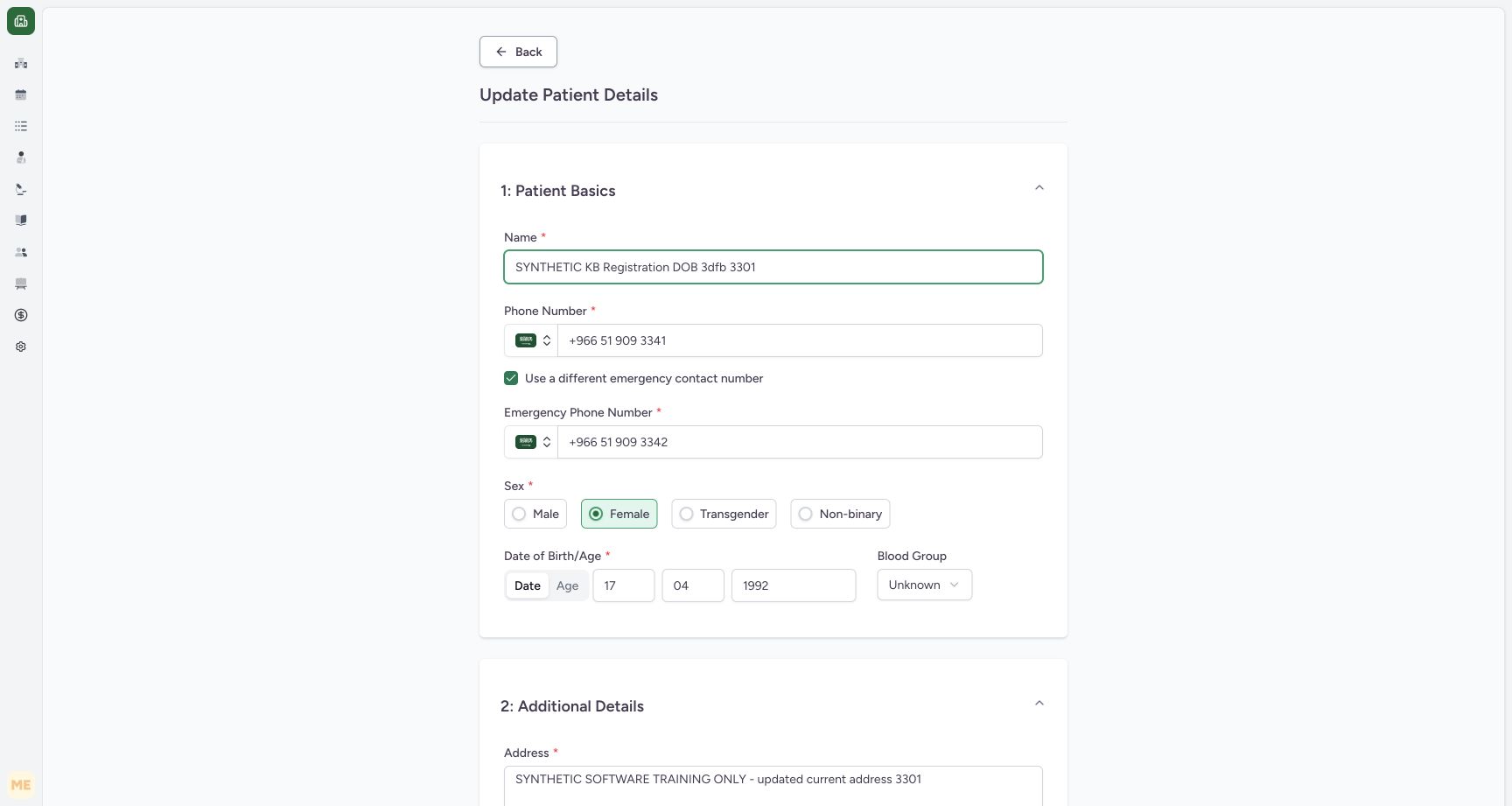Open the open-book sidebar icon
Viewport: 1512px width, 806px height.
point(21,221)
